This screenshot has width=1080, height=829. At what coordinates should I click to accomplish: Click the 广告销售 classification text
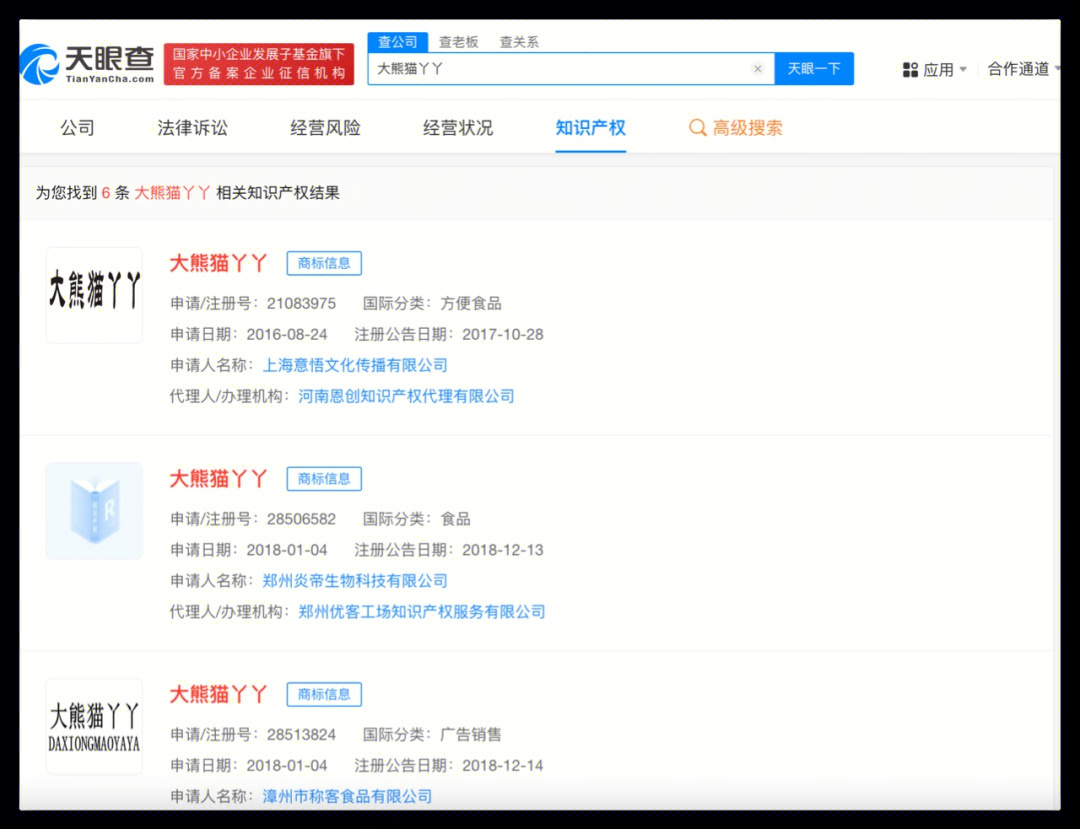point(471,735)
